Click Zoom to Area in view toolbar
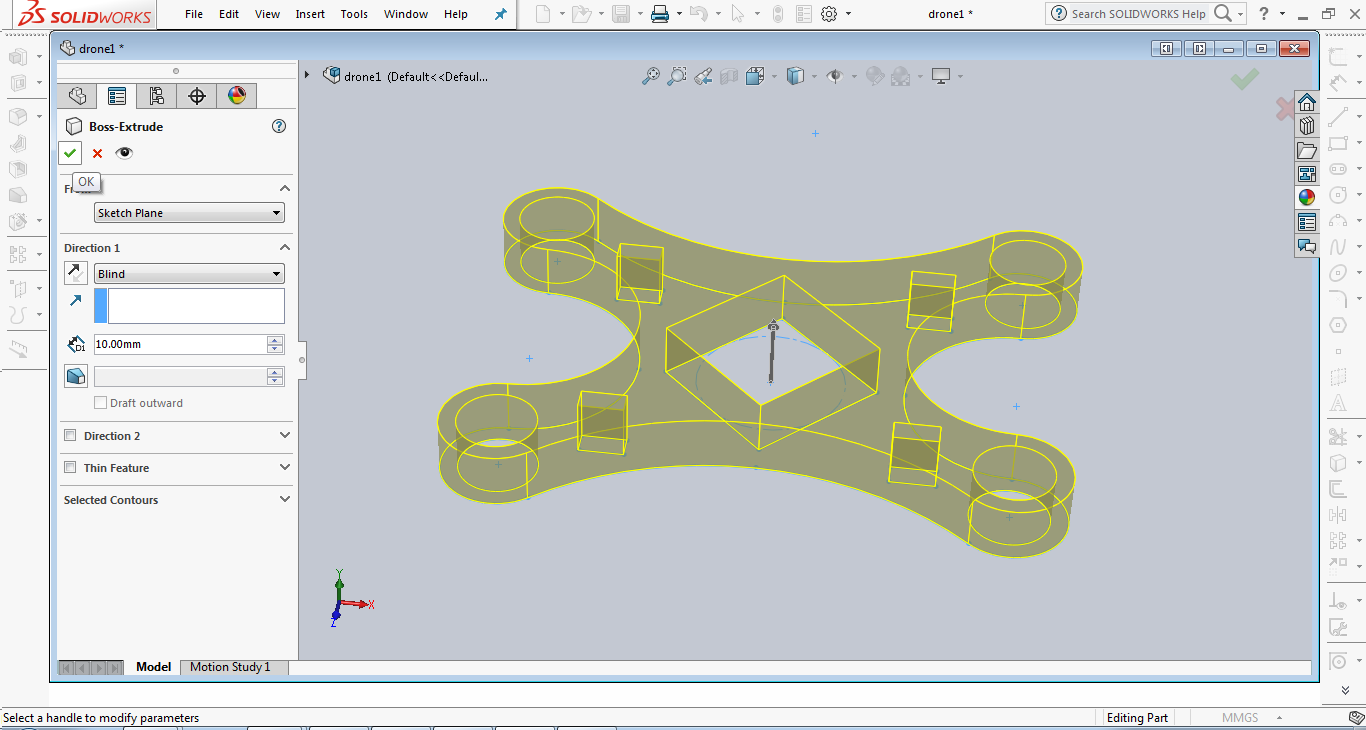The width and height of the screenshot is (1366, 730). pyautogui.click(x=677, y=76)
